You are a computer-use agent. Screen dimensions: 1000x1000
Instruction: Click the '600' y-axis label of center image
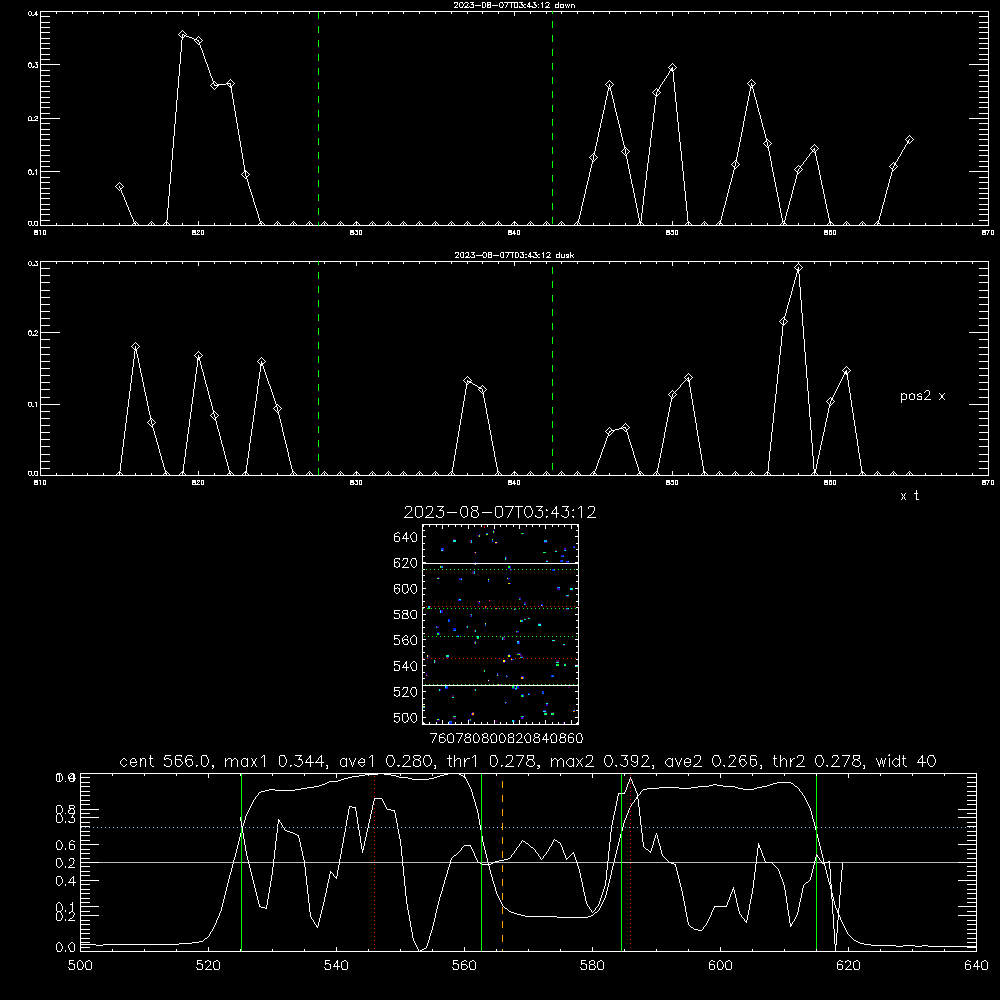406,589
